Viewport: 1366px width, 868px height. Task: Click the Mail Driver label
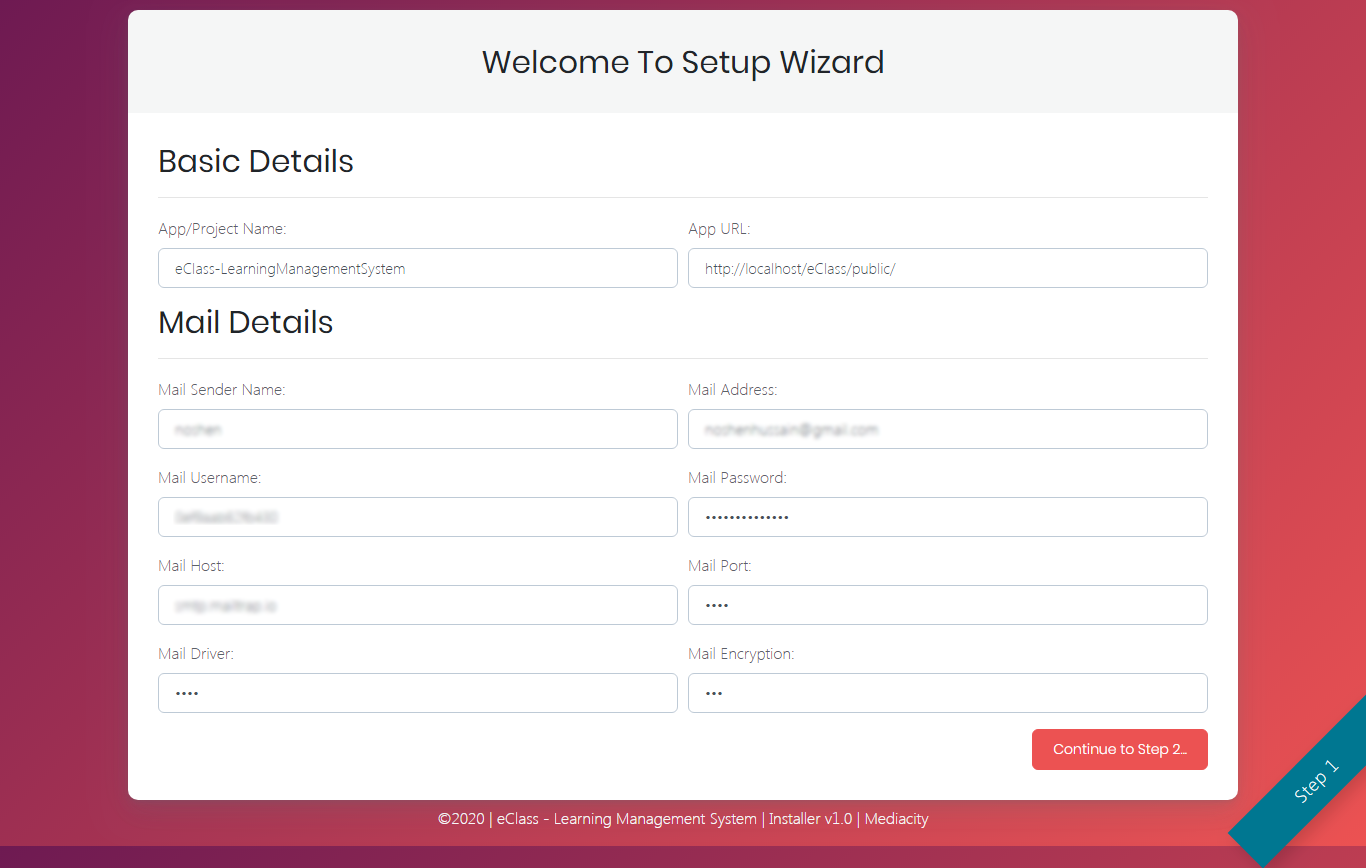[196, 654]
